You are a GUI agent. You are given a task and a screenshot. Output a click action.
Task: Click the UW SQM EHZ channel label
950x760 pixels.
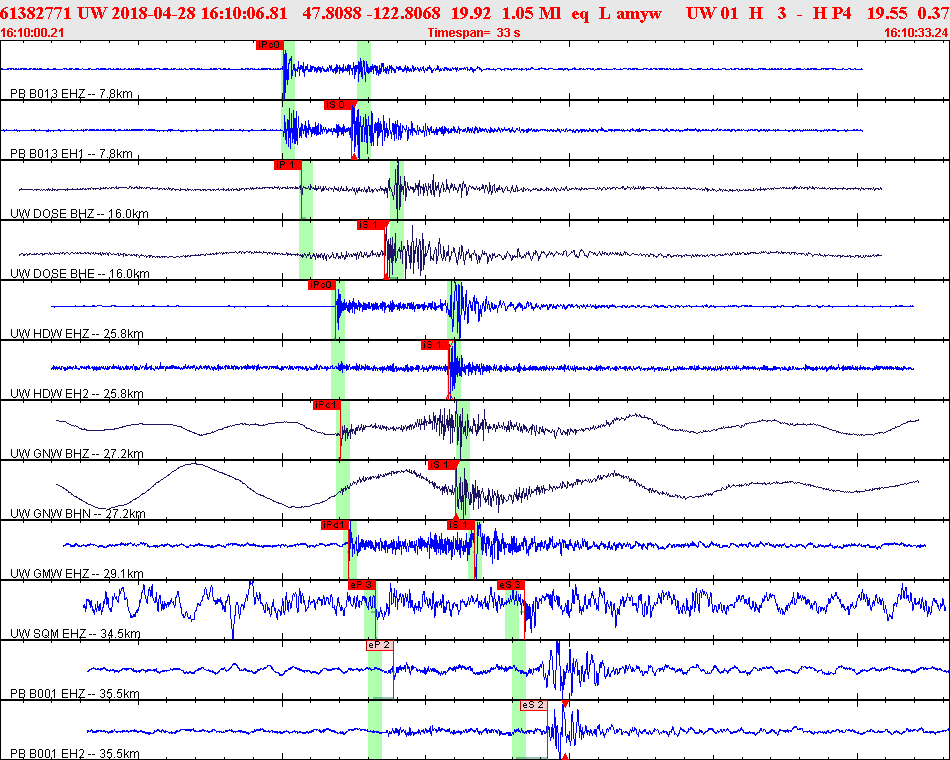click(76, 634)
